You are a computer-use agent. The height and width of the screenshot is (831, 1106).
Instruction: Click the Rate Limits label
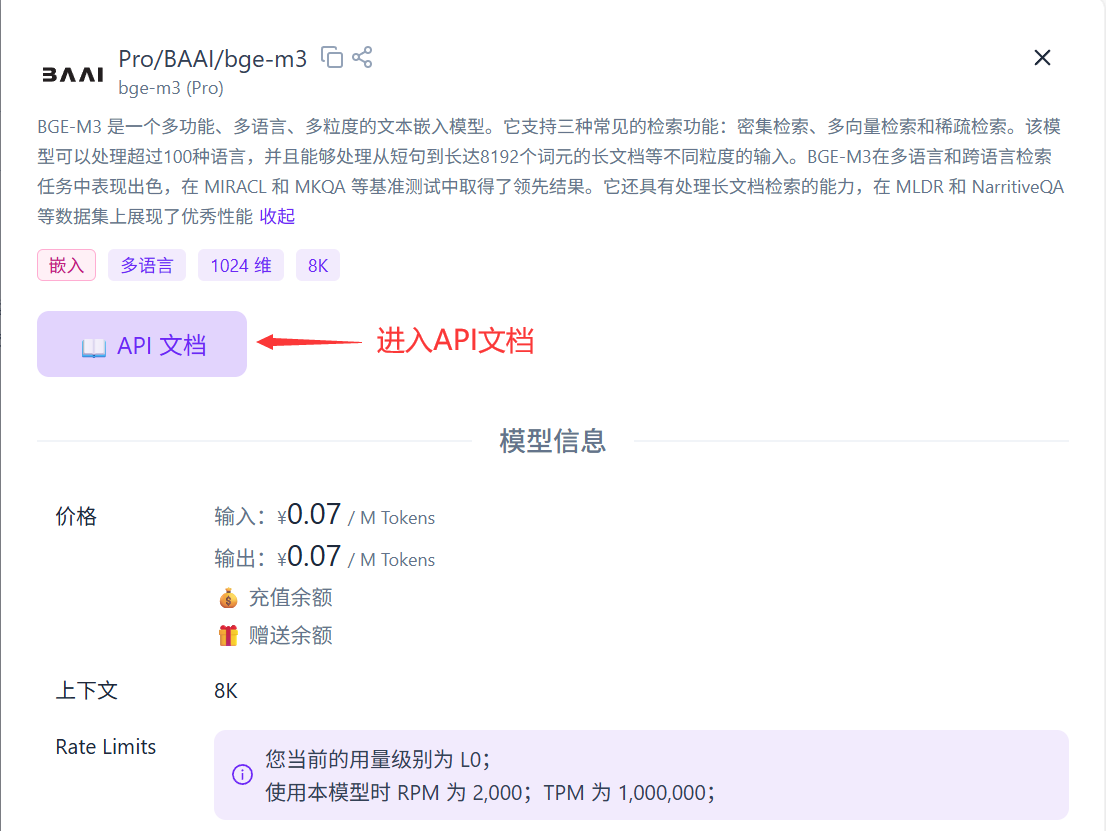(x=106, y=747)
